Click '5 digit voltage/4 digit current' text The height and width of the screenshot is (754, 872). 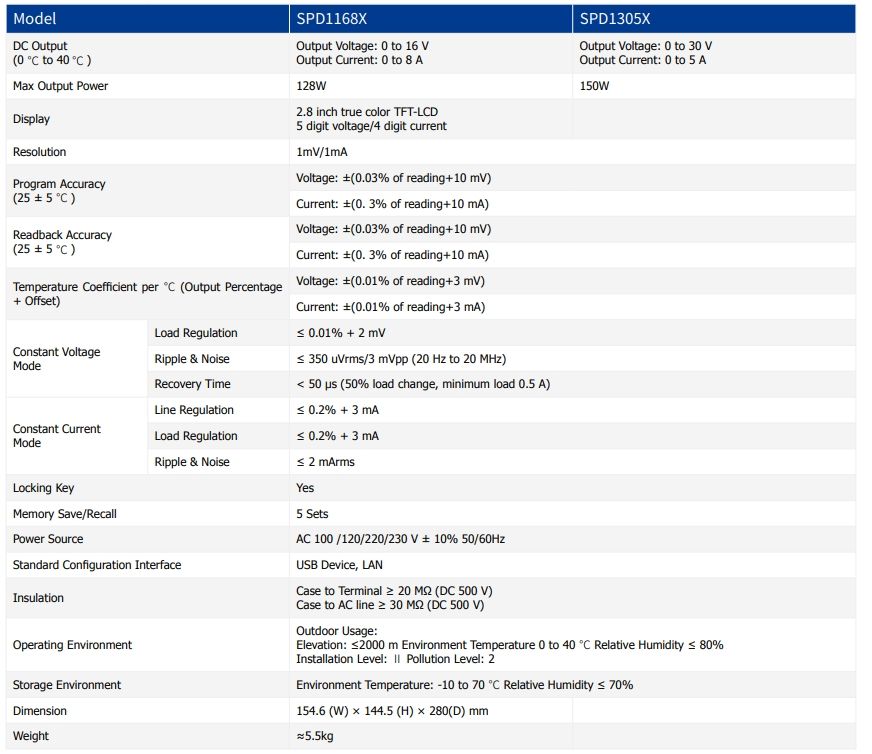[x=371, y=126]
